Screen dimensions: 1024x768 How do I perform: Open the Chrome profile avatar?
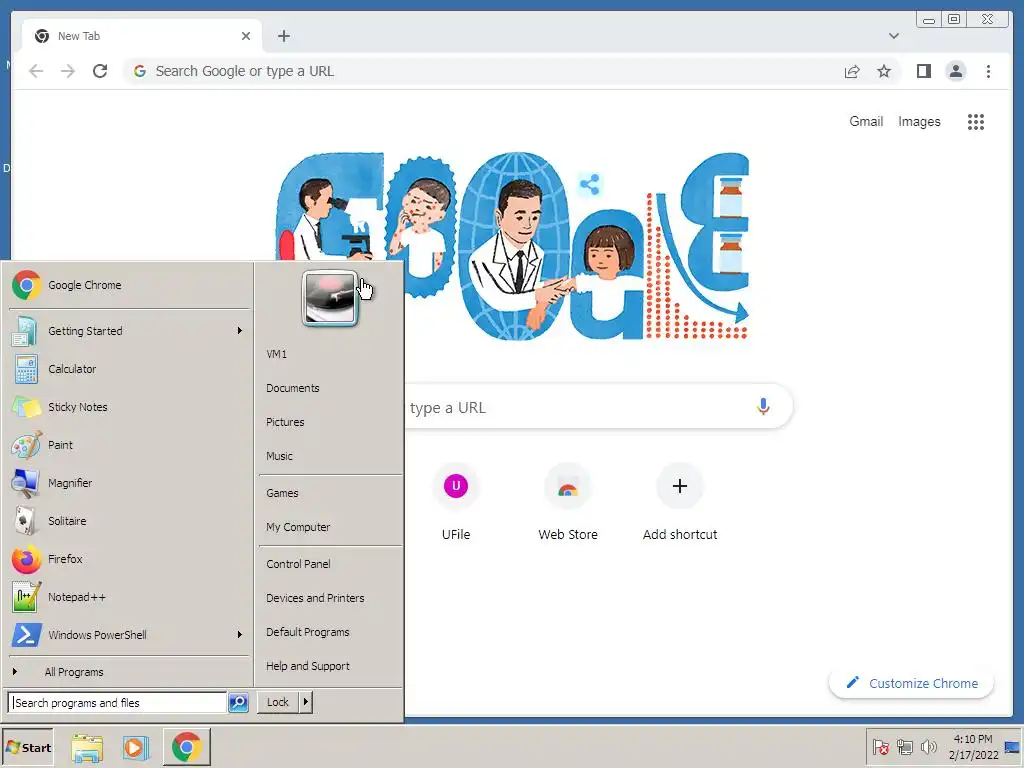click(955, 71)
